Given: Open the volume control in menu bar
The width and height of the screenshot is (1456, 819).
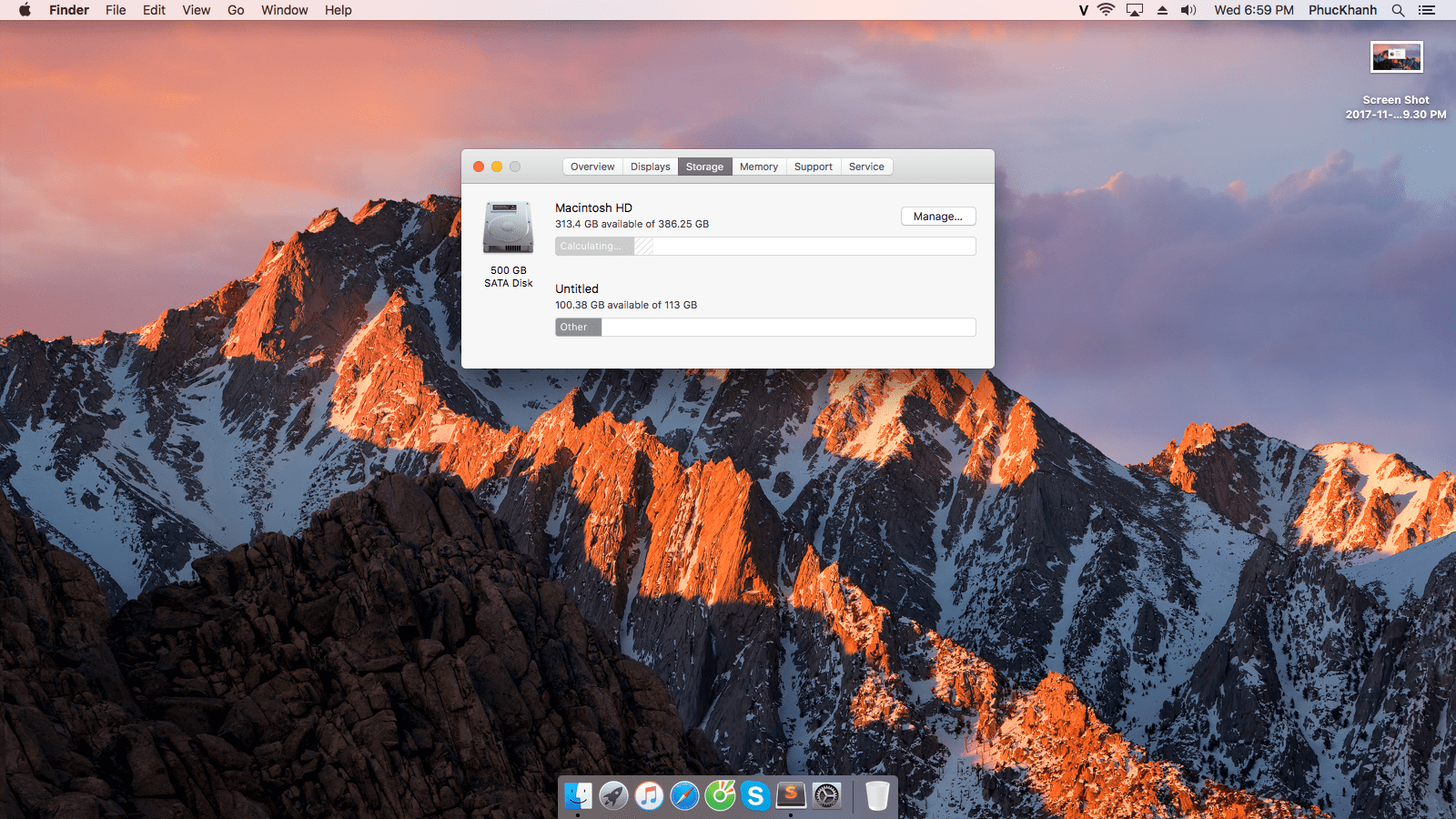Looking at the screenshot, I should (1188, 10).
